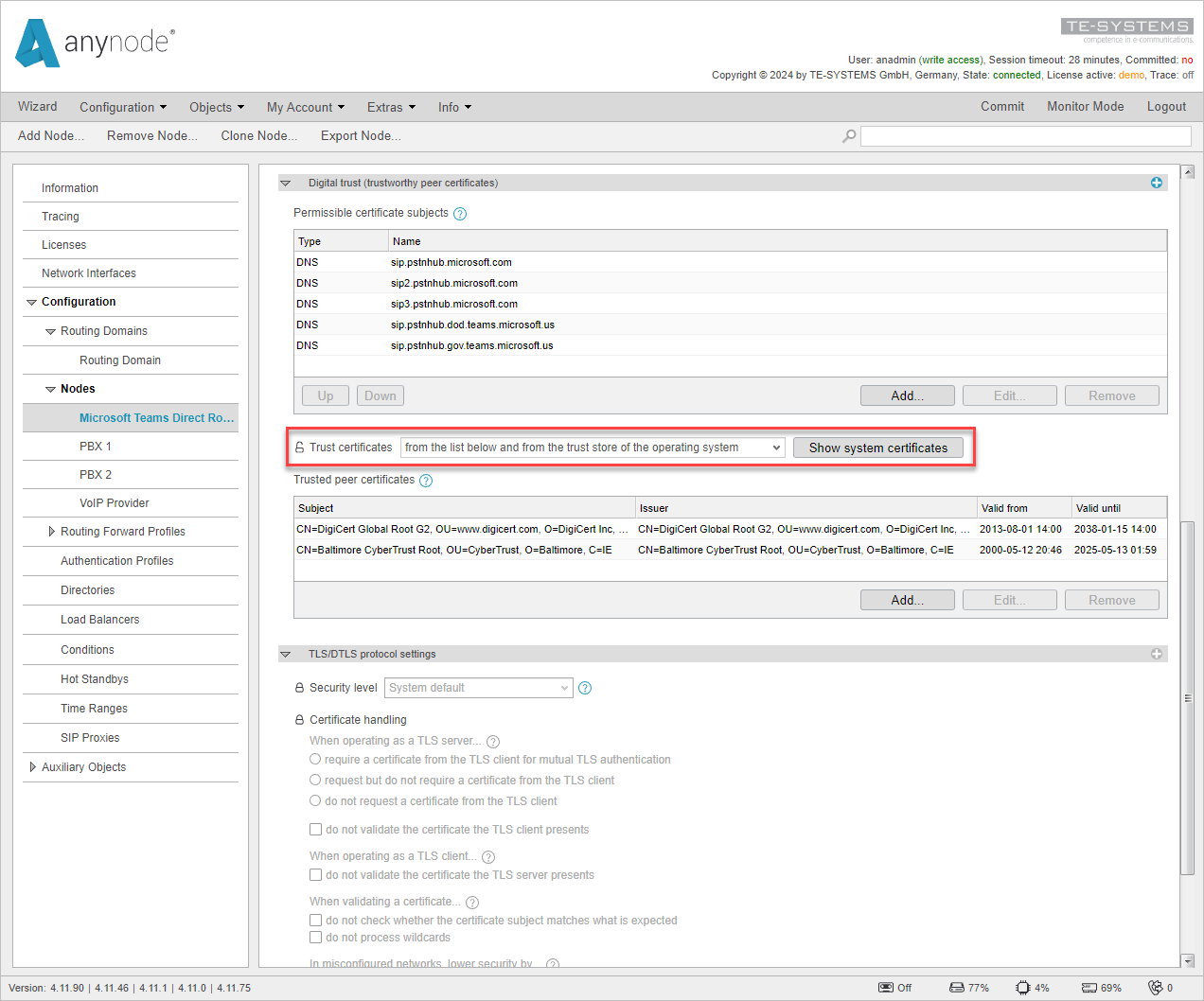Screen dimensions: 1204x1001
Task: Select the Baltimore CyberTrust Root certificate row
Action: (x=730, y=550)
